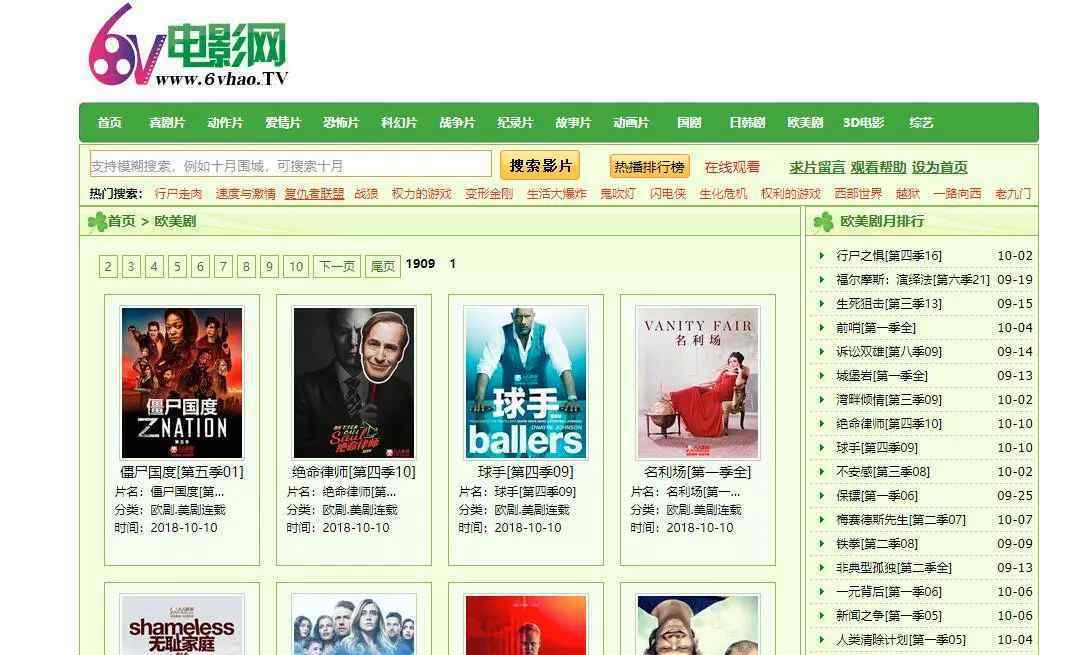Open the 复仇者联盟 hot search link
Screen dimensions: 1080x655
point(314,194)
